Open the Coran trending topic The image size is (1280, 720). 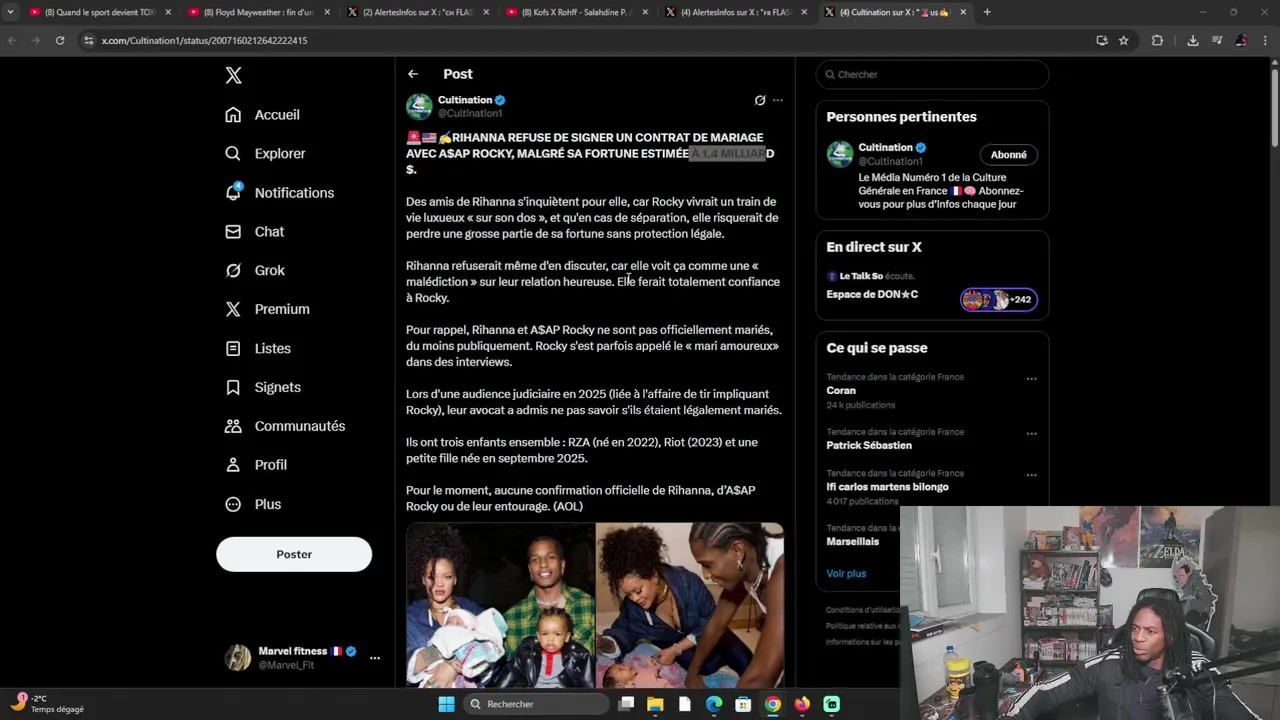pos(841,390)
